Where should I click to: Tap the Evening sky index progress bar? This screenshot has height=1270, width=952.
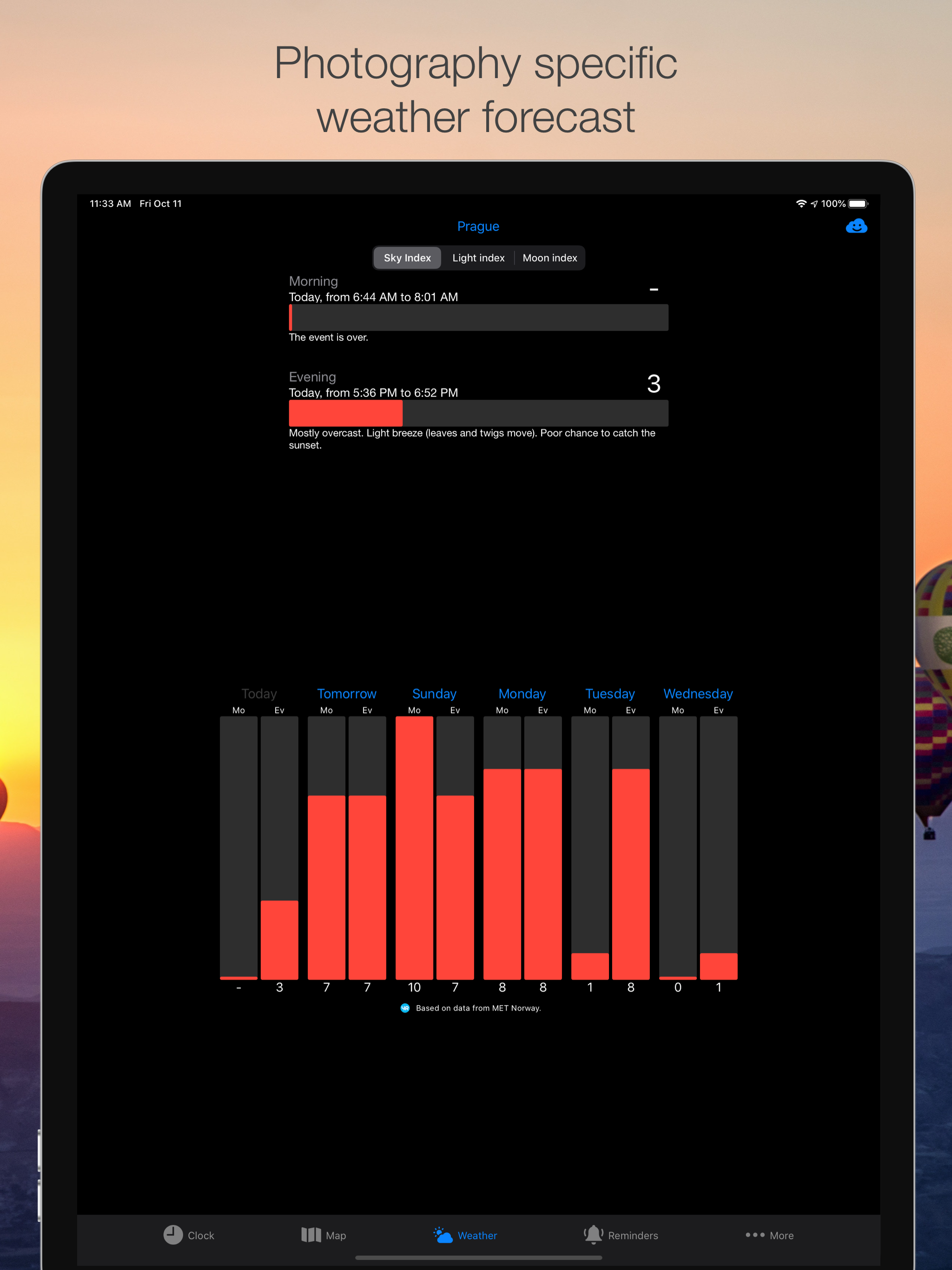(478, 413)
